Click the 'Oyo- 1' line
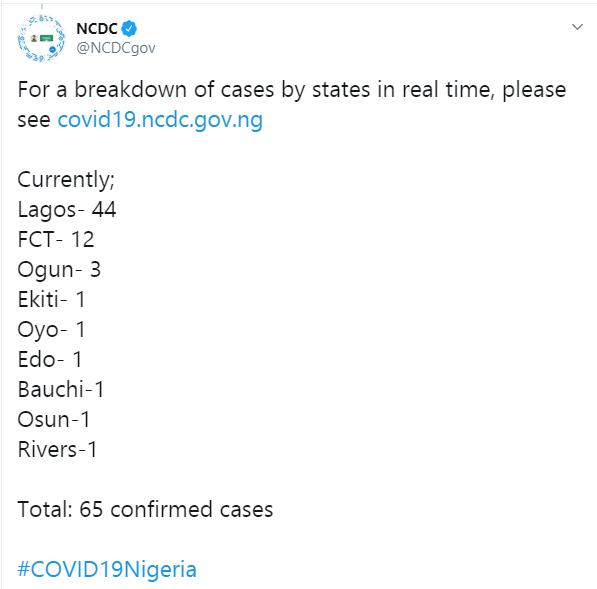This screenshot has width=597, height=589. [51, 330]
